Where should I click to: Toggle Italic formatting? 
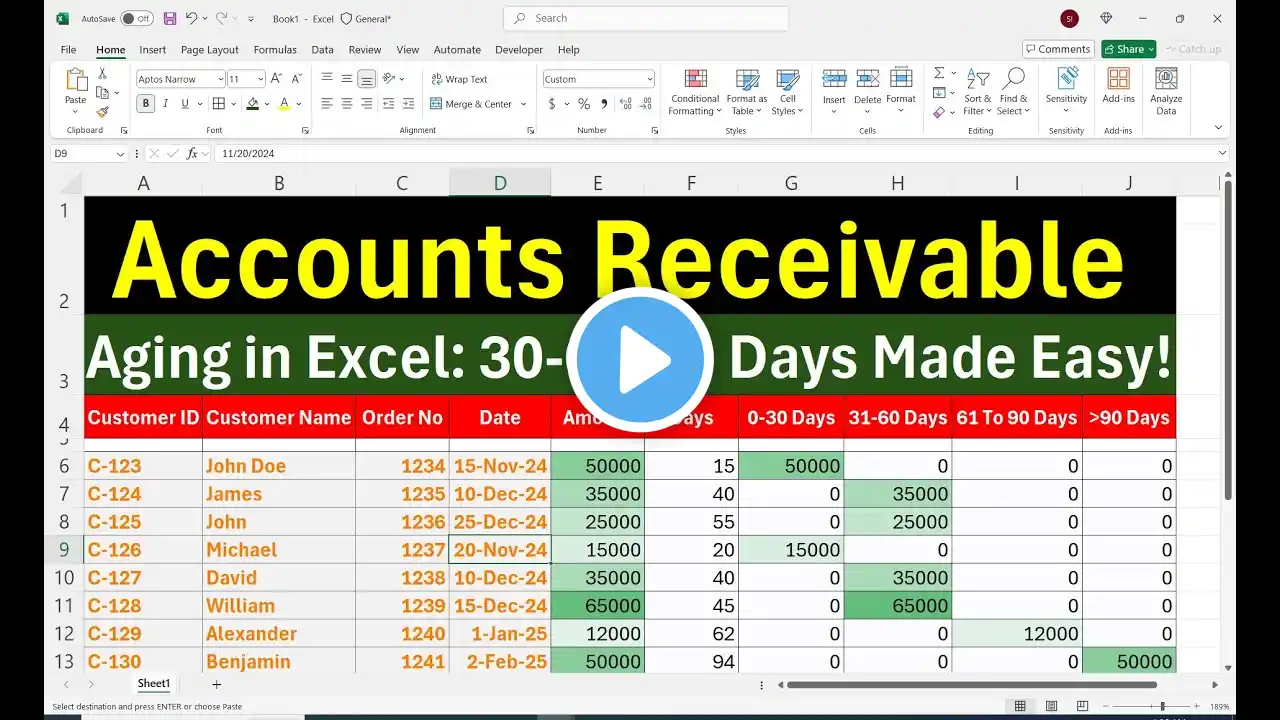click(166, 104)
